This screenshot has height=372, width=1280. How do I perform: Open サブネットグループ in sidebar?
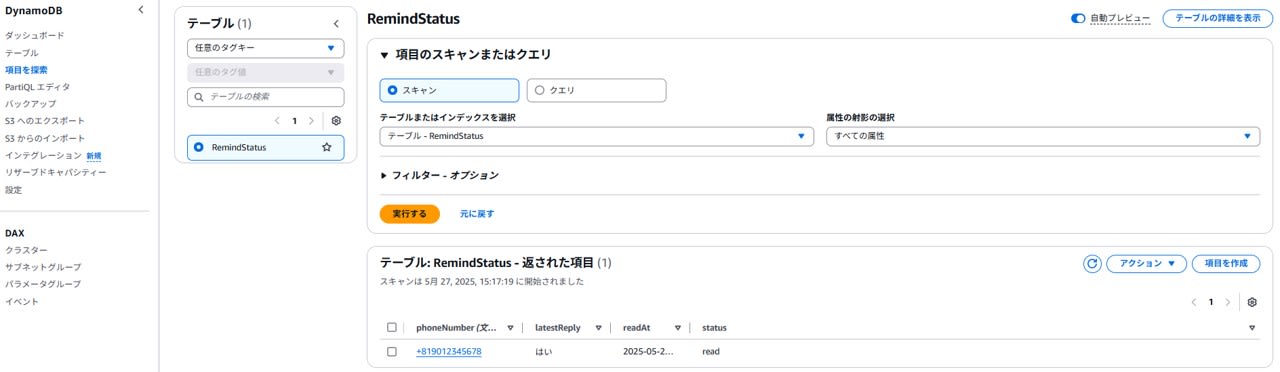coord(43,267)
